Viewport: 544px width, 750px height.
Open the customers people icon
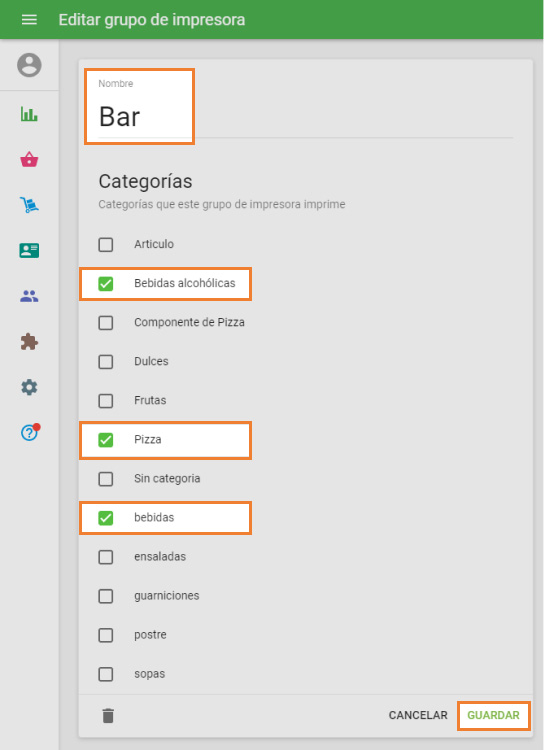29,296
